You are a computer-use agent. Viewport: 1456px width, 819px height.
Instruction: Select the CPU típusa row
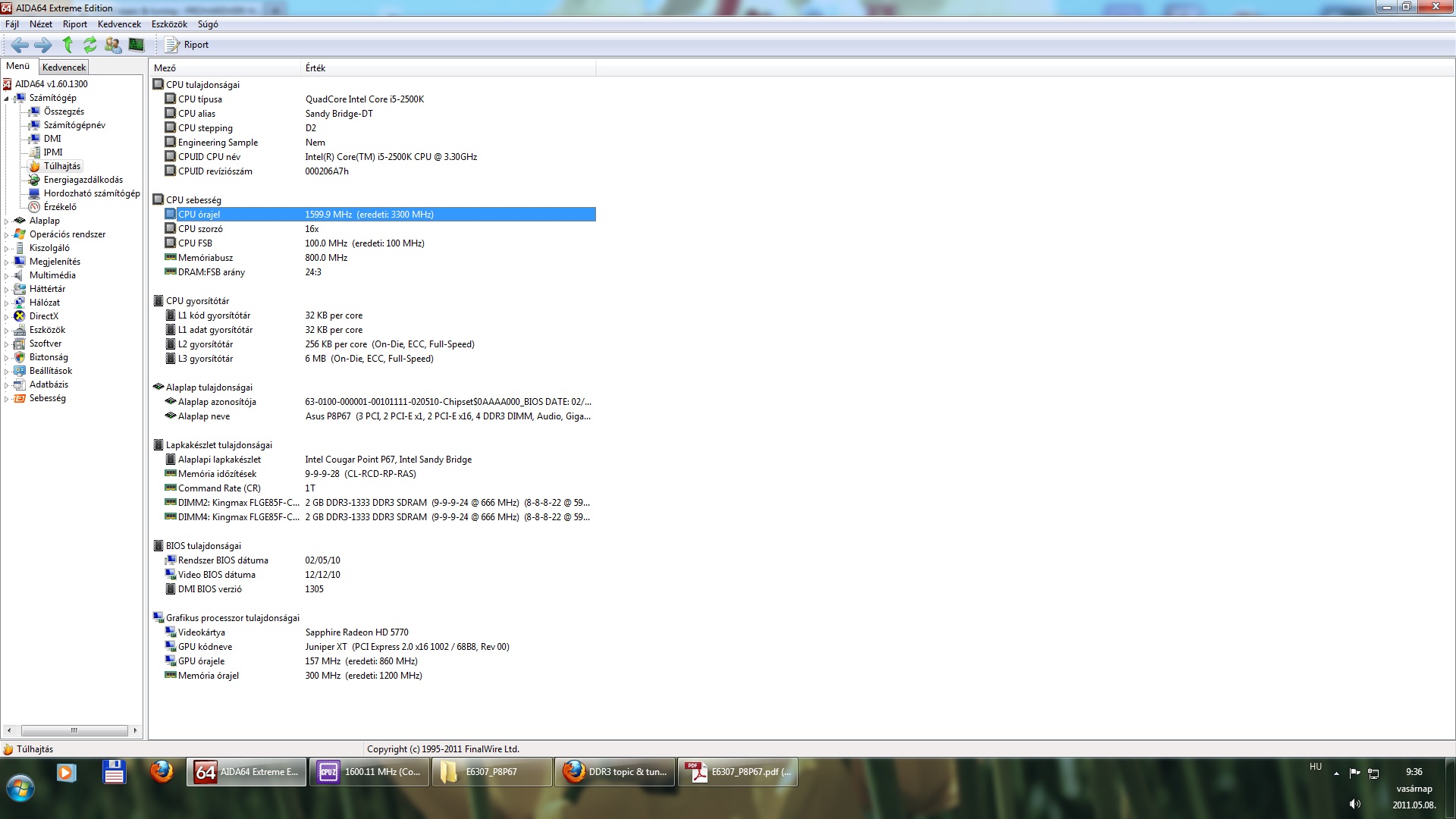click(379, 99)
